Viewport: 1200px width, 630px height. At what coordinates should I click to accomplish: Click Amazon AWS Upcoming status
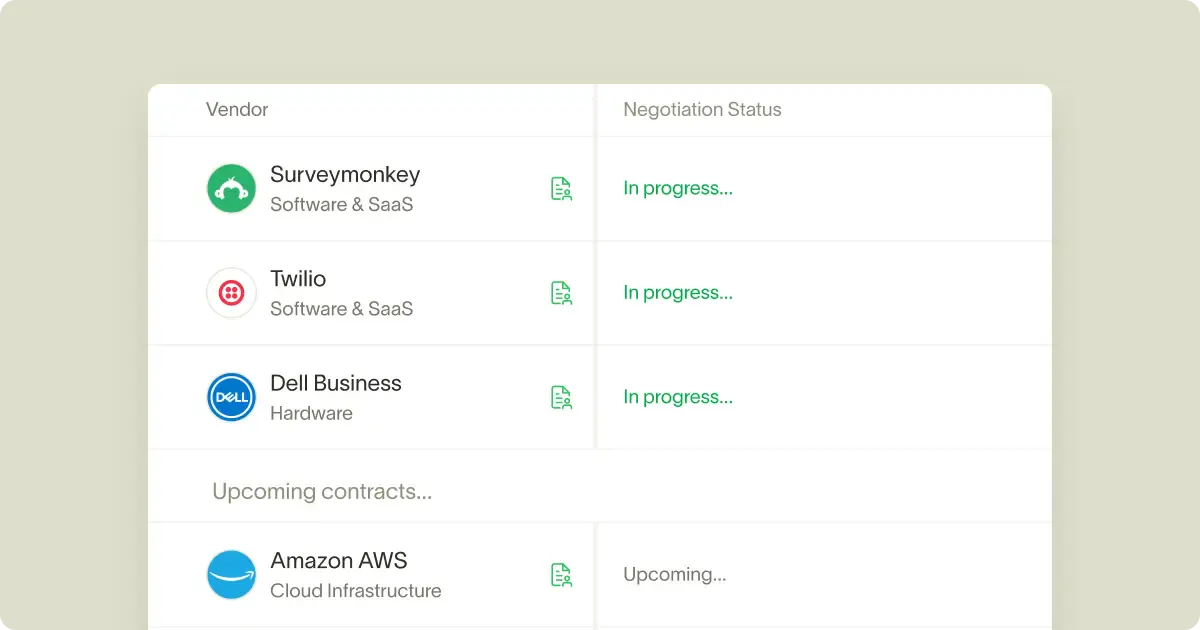(675, 575)
